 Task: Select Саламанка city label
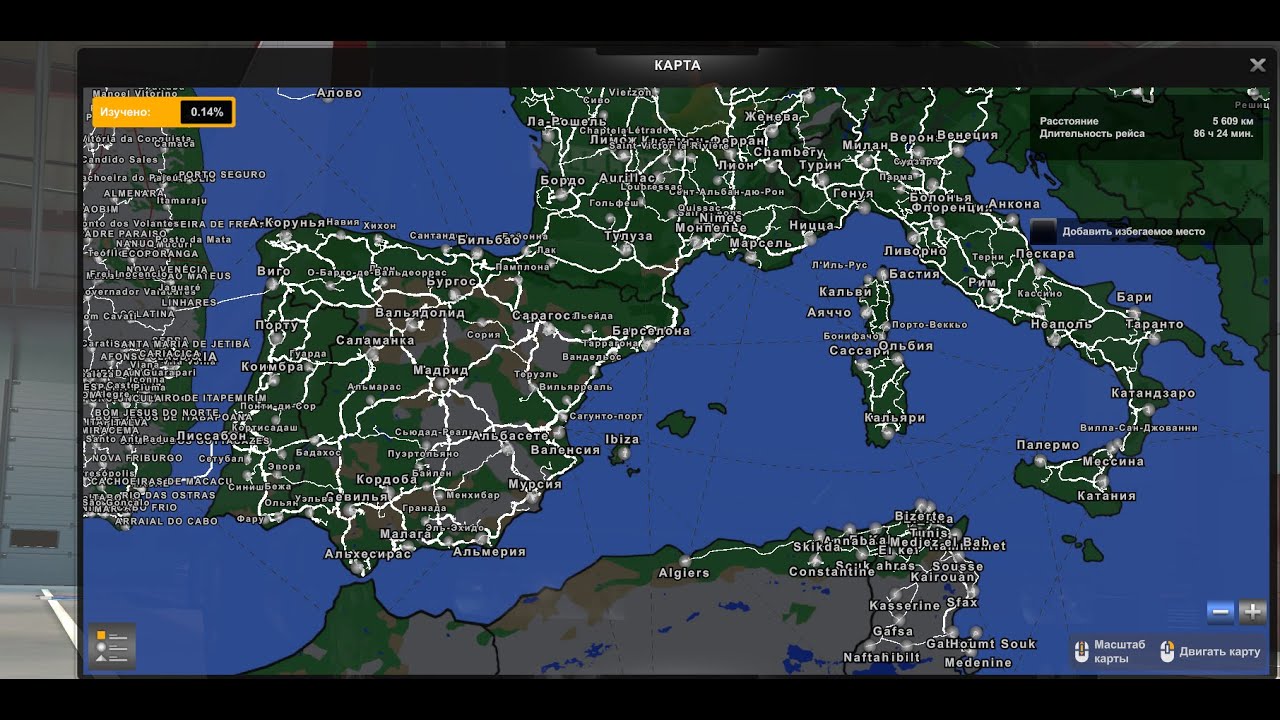[x=375, y=341]
